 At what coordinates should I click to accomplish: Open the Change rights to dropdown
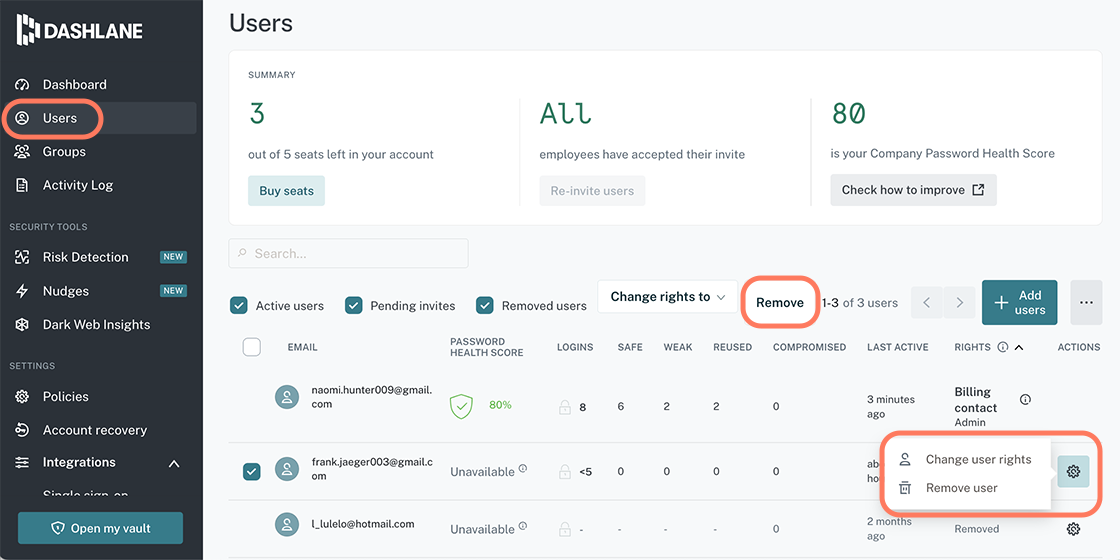(x=667, y=297)
